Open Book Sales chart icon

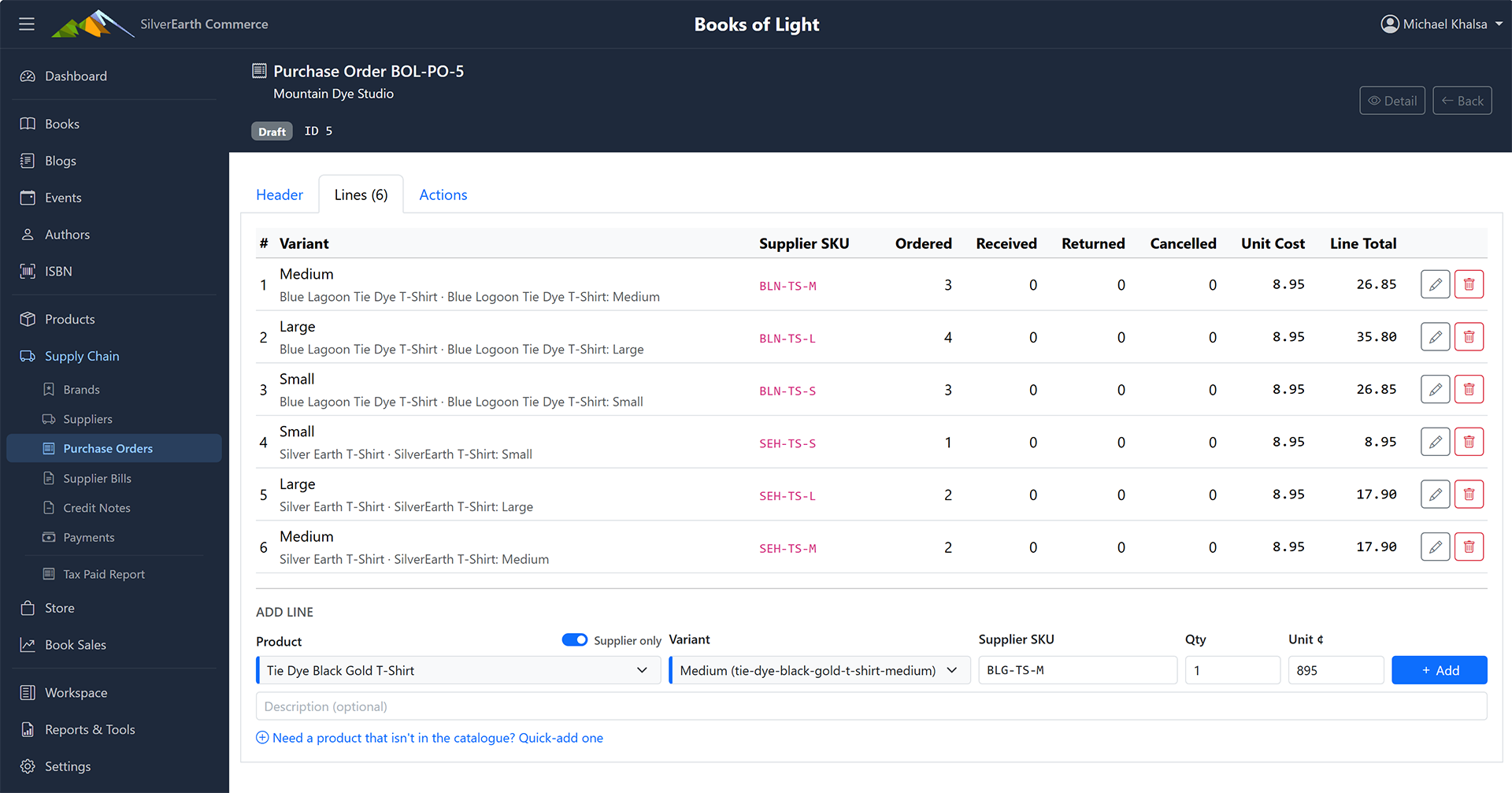click(28, 645)
